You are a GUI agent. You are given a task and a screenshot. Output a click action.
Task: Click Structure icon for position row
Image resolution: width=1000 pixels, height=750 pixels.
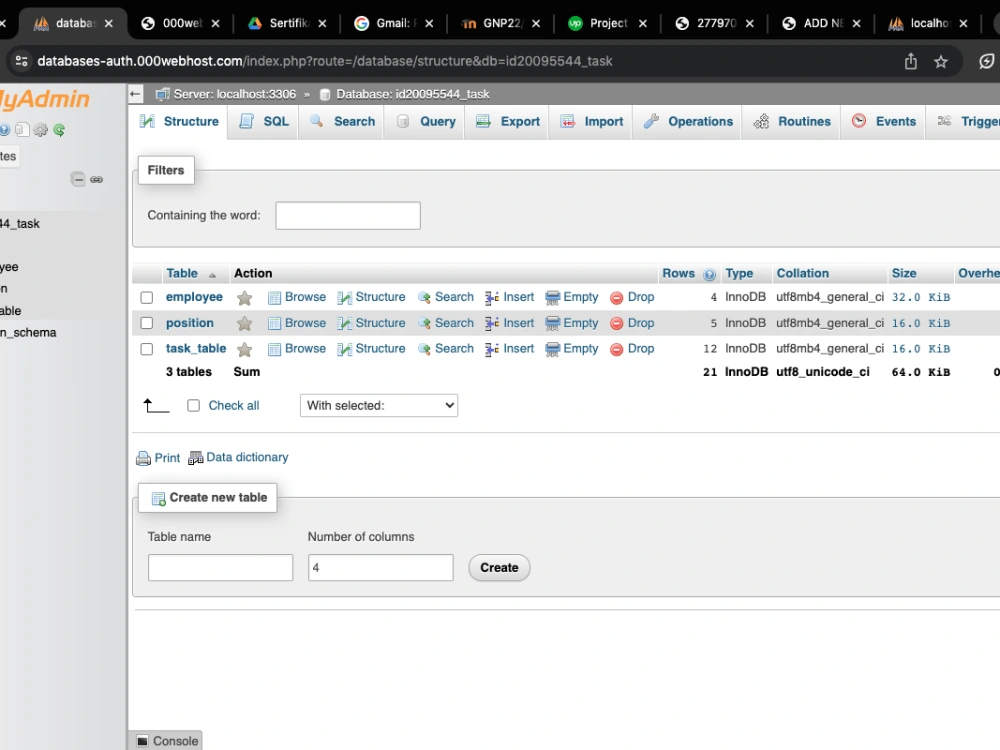point(344,323)
